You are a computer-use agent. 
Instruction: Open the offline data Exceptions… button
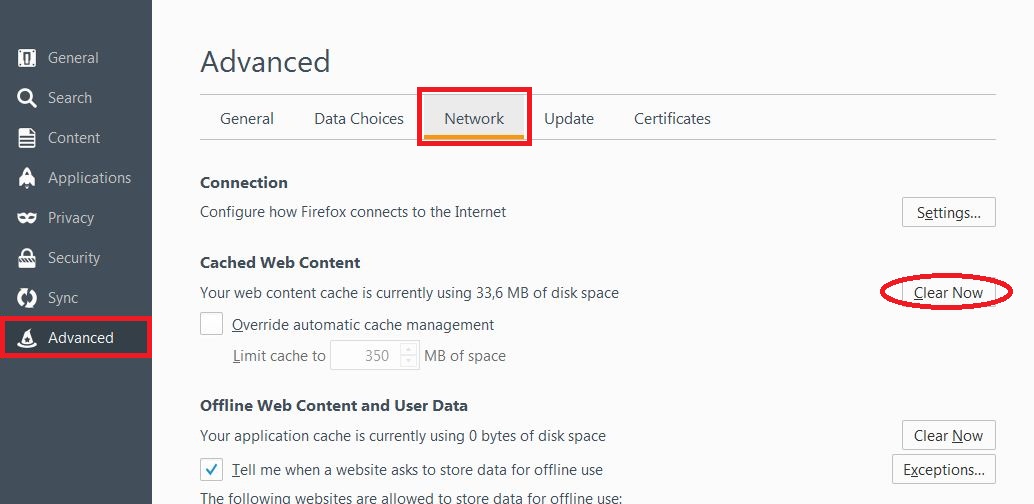944,470
